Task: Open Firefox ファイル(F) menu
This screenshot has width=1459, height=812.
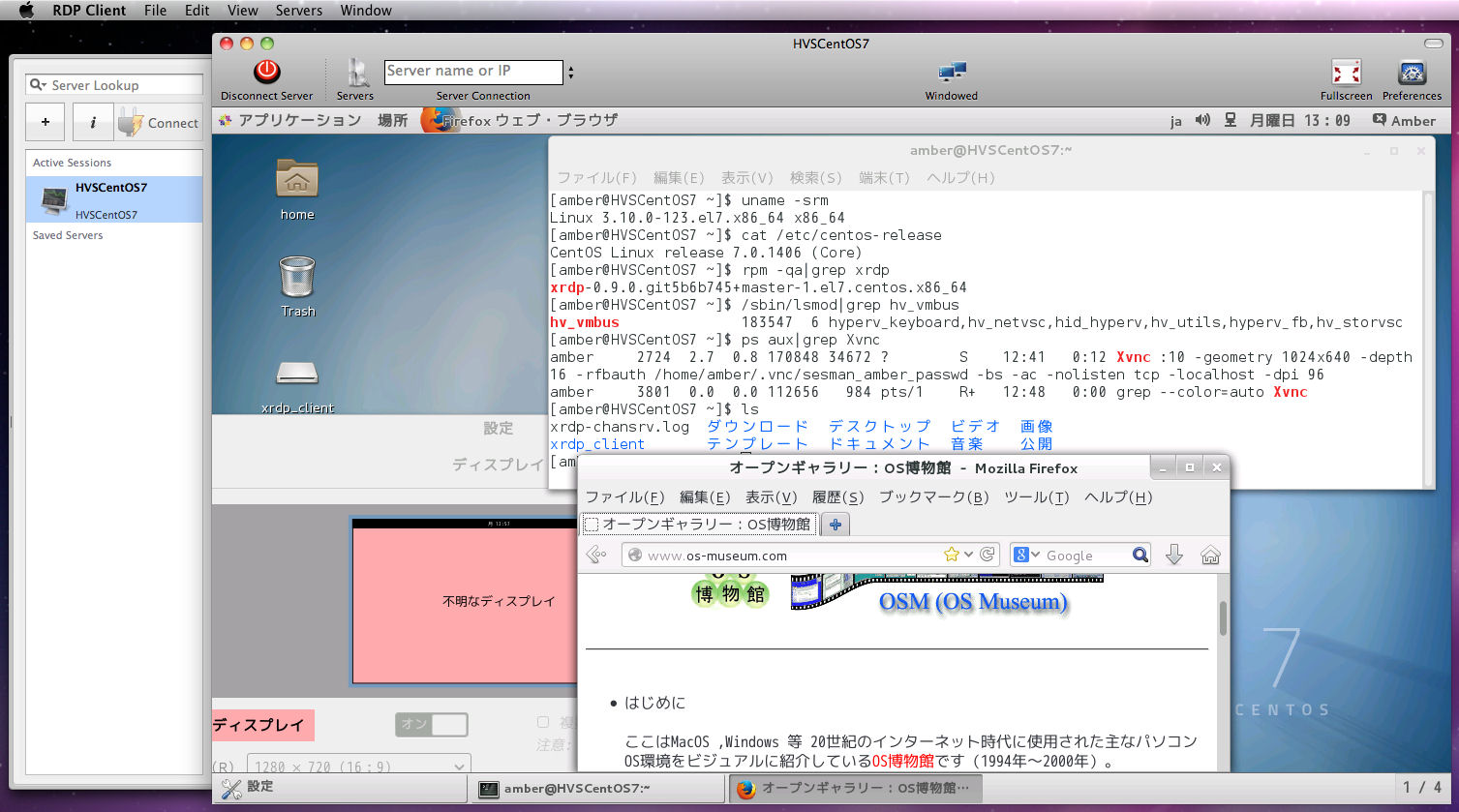Action: click(624, 496)
